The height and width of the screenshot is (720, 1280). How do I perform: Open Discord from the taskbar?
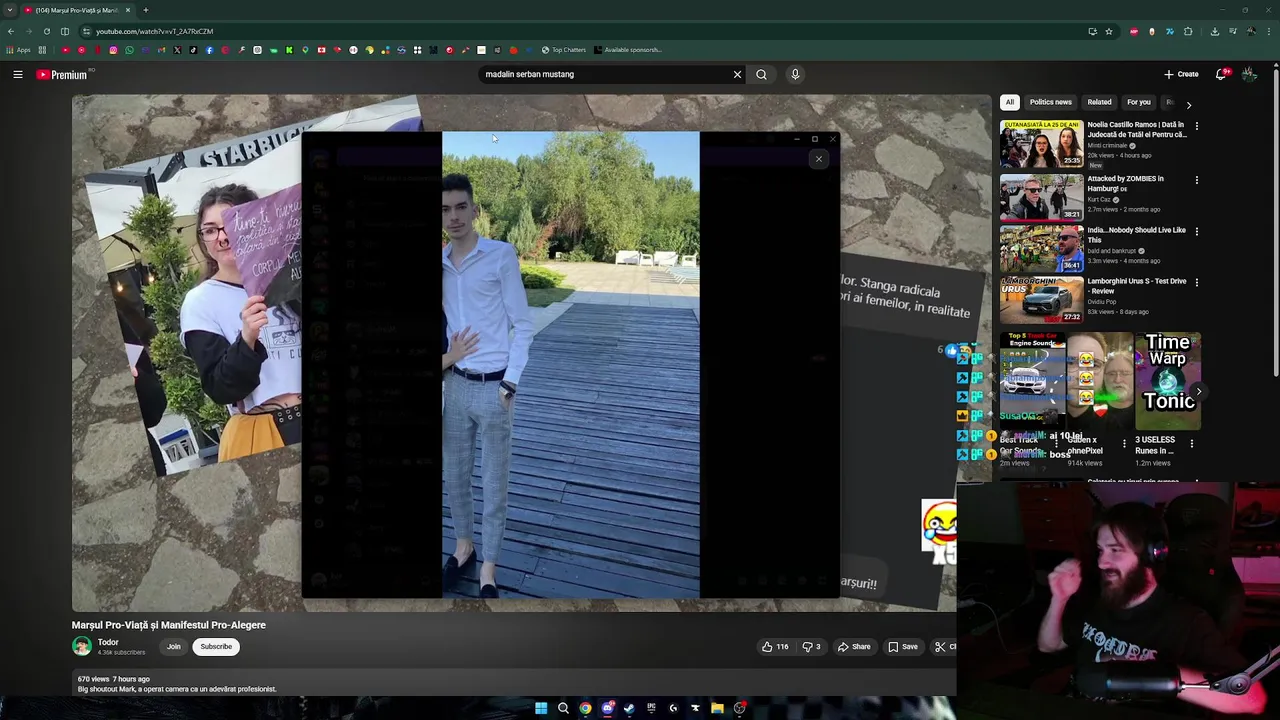coord(607,708)
